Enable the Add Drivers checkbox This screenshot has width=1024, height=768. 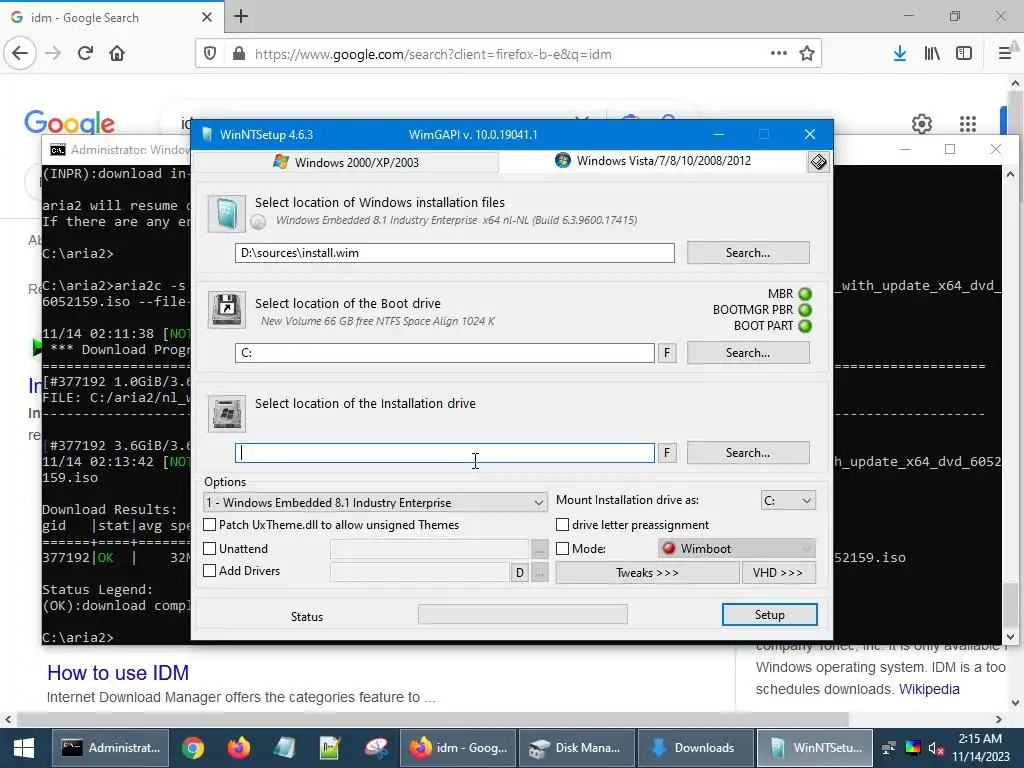click(210, 571)
